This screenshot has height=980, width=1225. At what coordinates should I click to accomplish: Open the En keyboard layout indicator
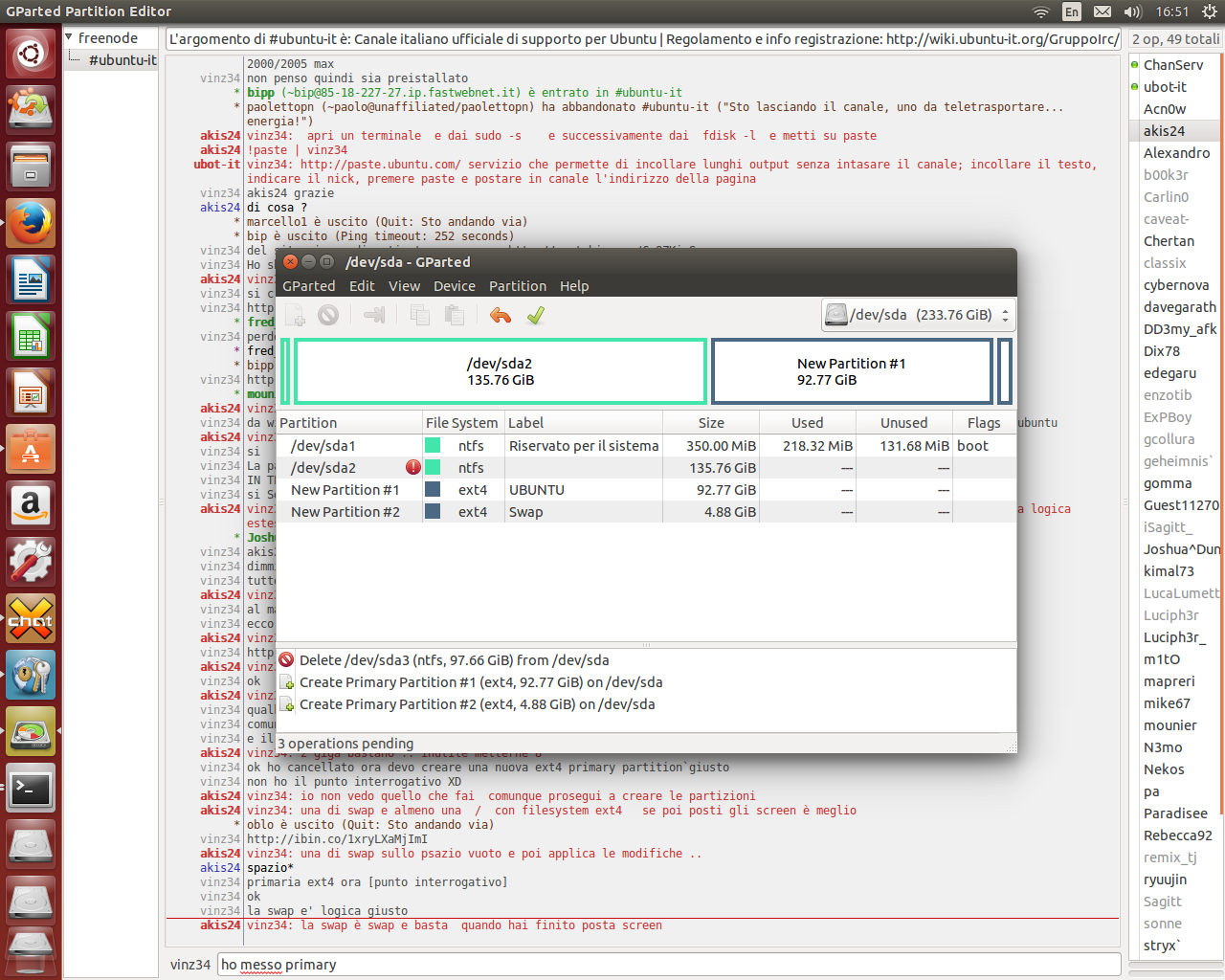click(x=1072, y=11)
